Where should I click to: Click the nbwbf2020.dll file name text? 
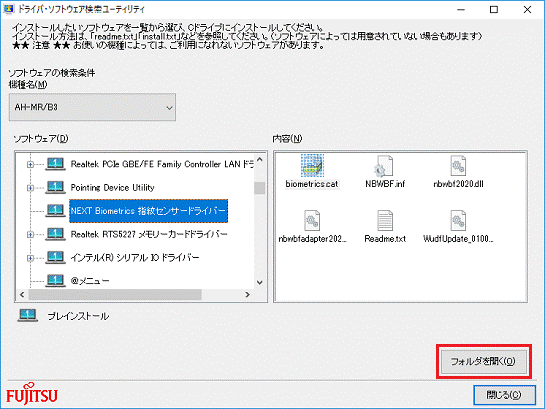coord(458,184)
